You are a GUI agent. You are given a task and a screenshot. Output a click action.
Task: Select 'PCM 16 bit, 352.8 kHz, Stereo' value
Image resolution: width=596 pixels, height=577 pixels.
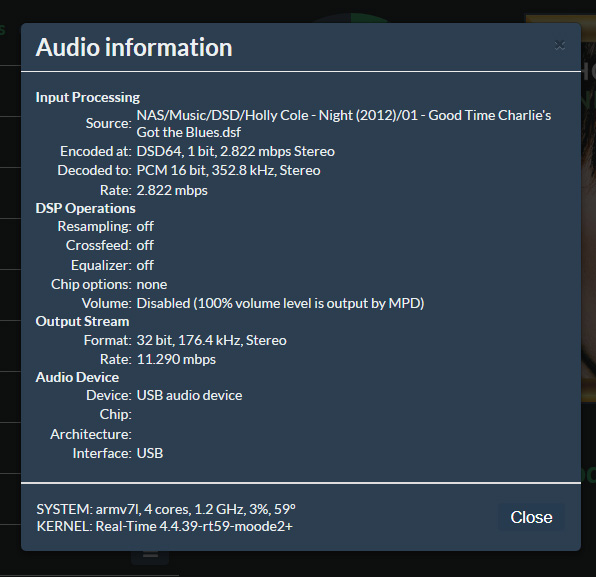[x=228, y=170]
